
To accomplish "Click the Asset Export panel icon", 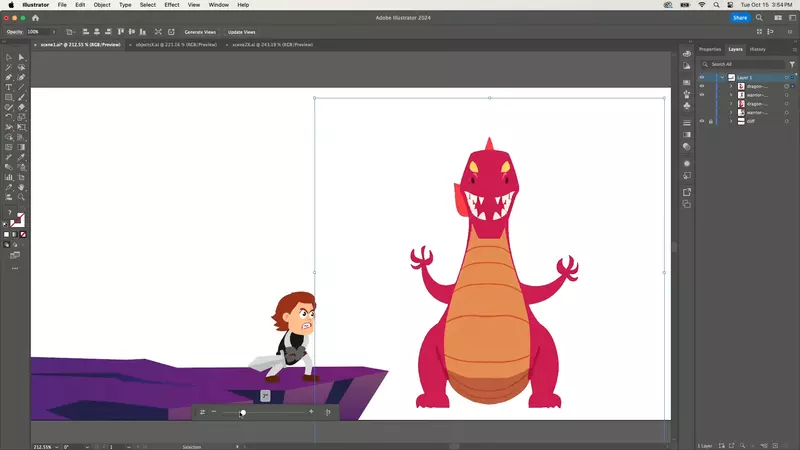I will [x=687, y=192].
